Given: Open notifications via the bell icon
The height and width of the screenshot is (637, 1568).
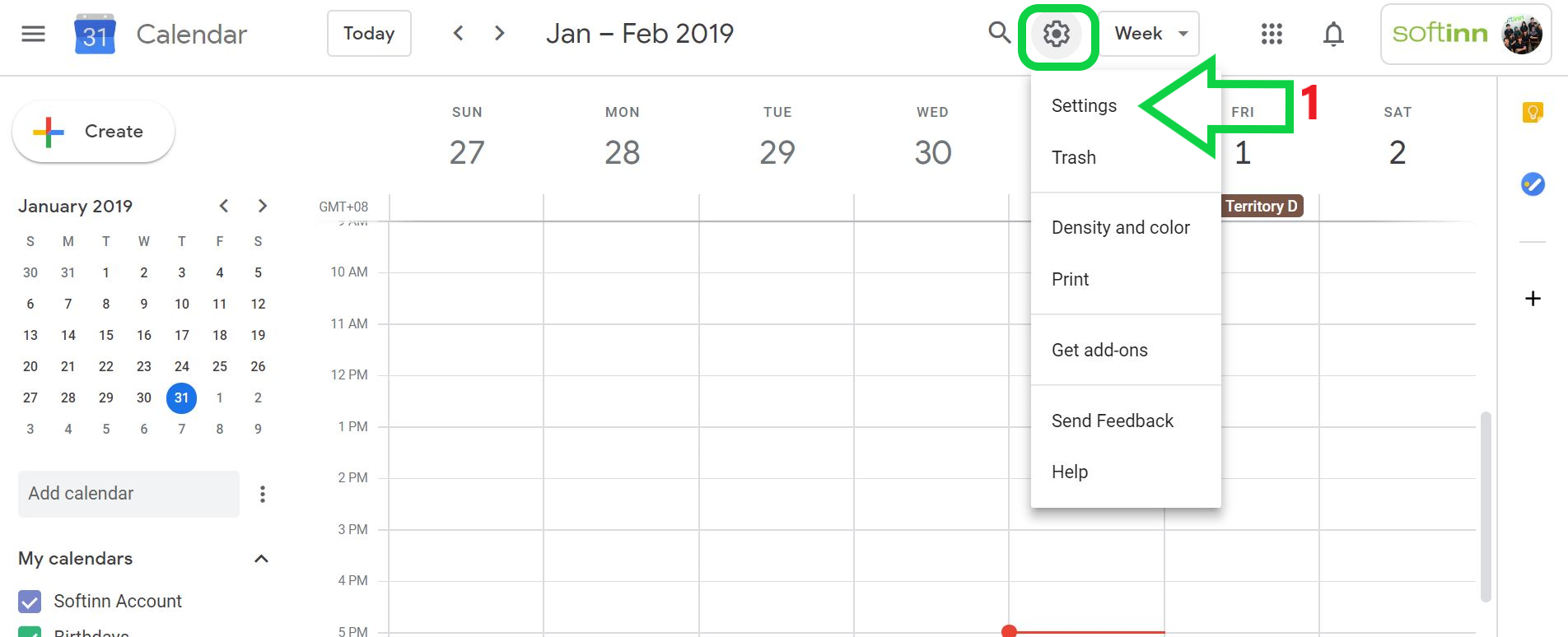Looking at the screenshot, I should pos(1332,34).
